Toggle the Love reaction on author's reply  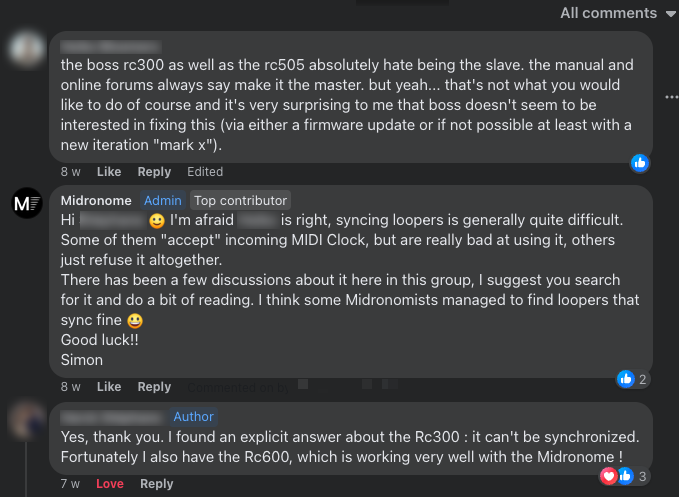tap(110, 484)
